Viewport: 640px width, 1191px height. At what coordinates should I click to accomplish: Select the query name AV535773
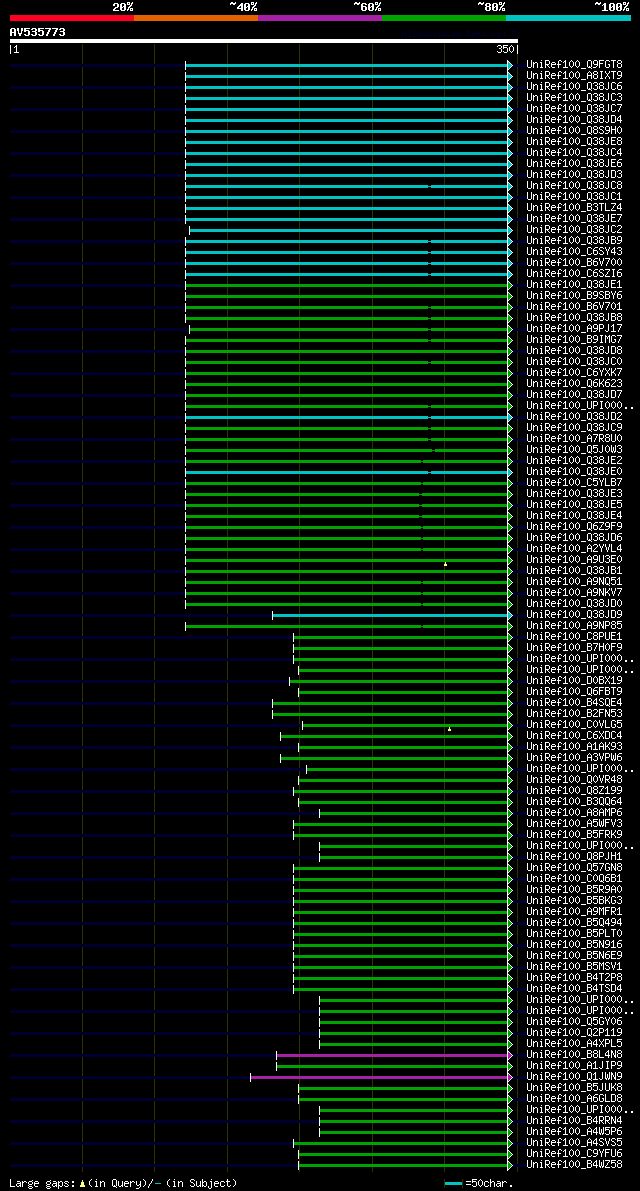click(37, 32)
